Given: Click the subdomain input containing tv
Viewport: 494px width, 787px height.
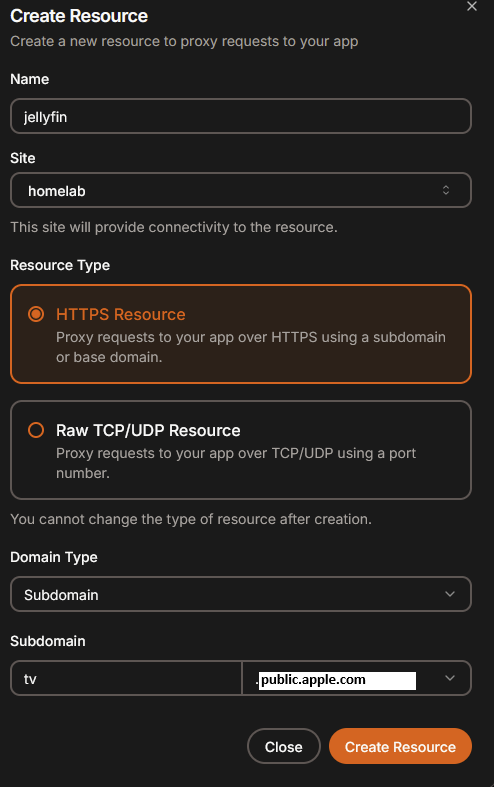Looking at the screenshot, I should [126, 678].
